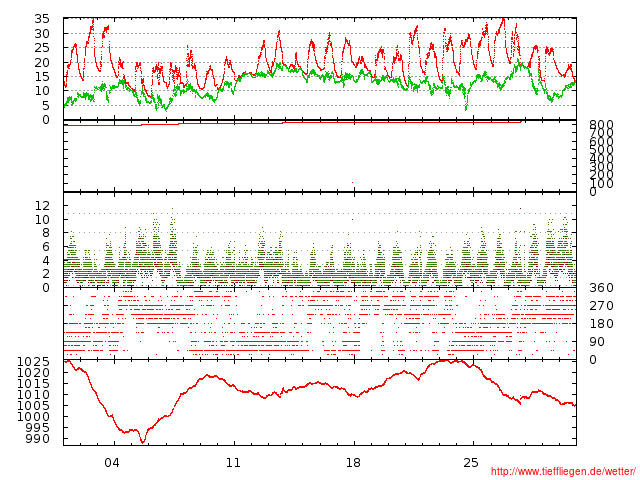Click the "995" pressure axis label
The width and height of the screenshot is (640, 480).
point(38,428)
